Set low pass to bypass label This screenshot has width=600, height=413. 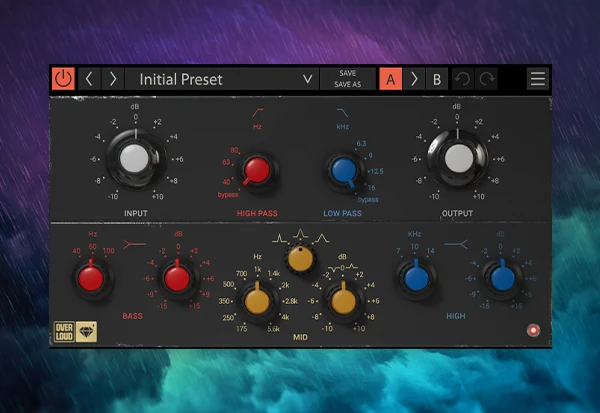(x=368, y=200)
